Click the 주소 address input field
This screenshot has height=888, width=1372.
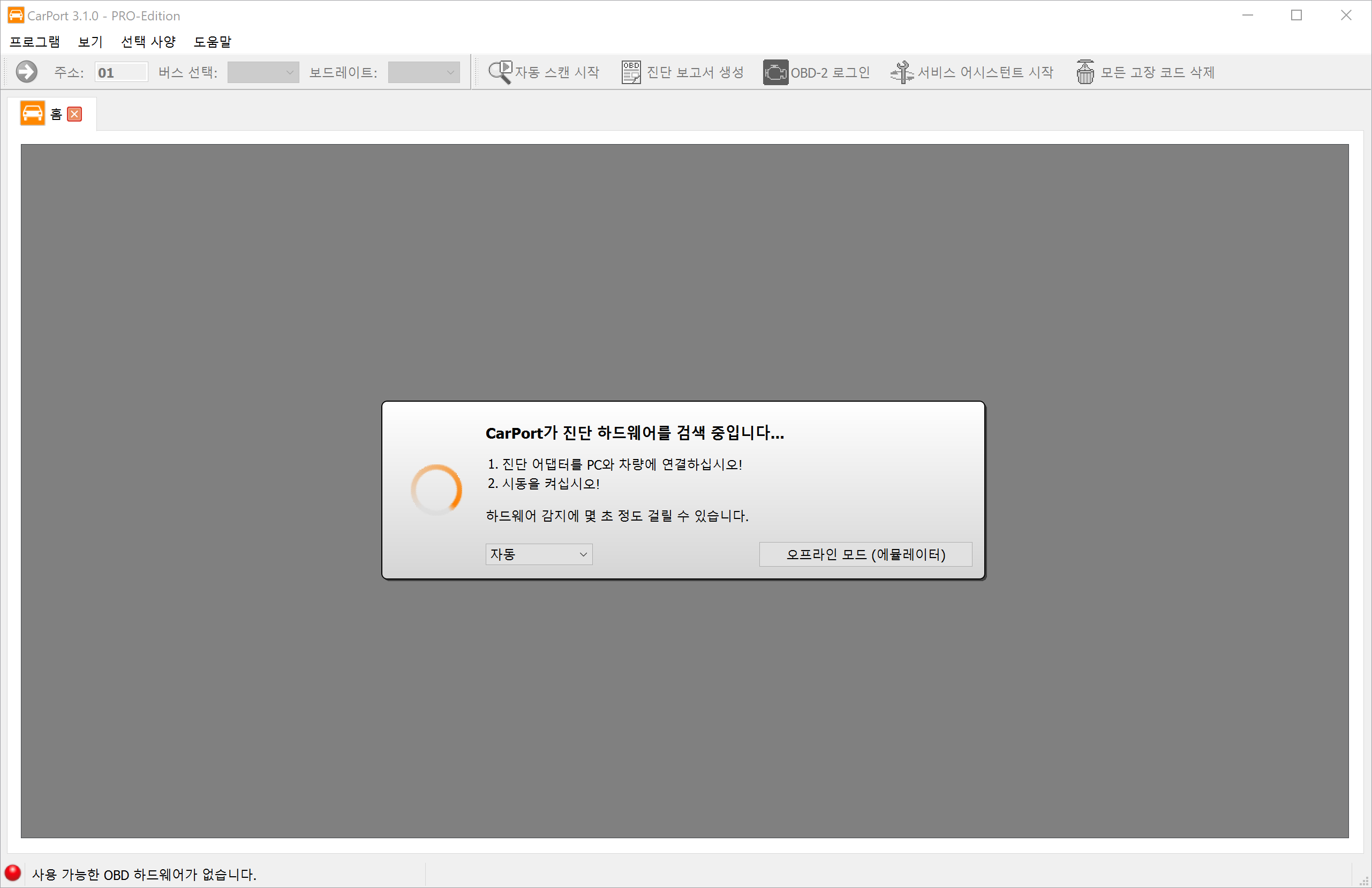(x=120, y=72)
